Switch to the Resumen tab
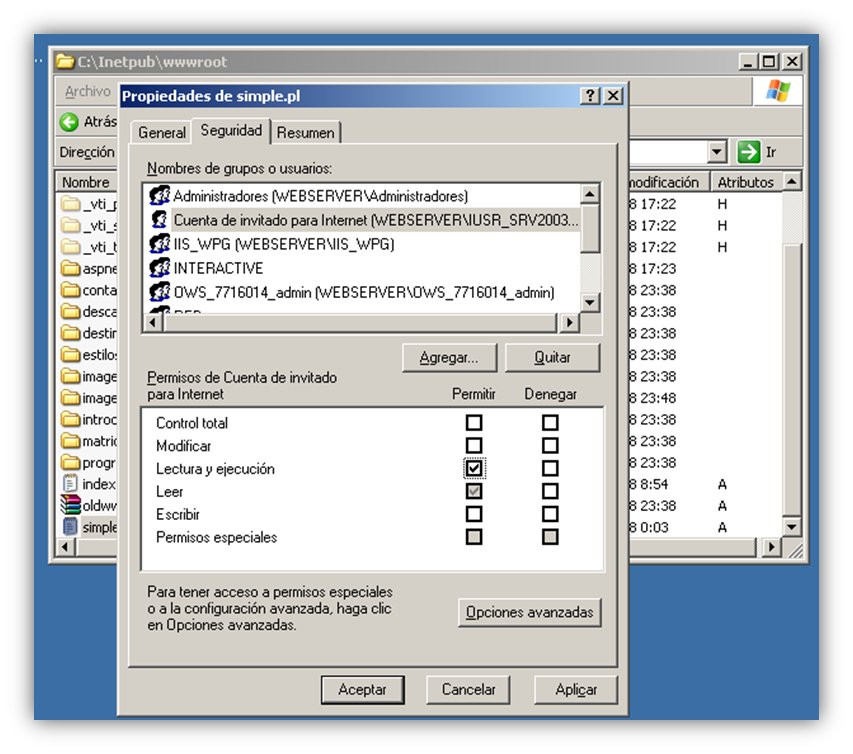Image resolution: width=853 pixels, height=754 pixels. coord(306,133)
